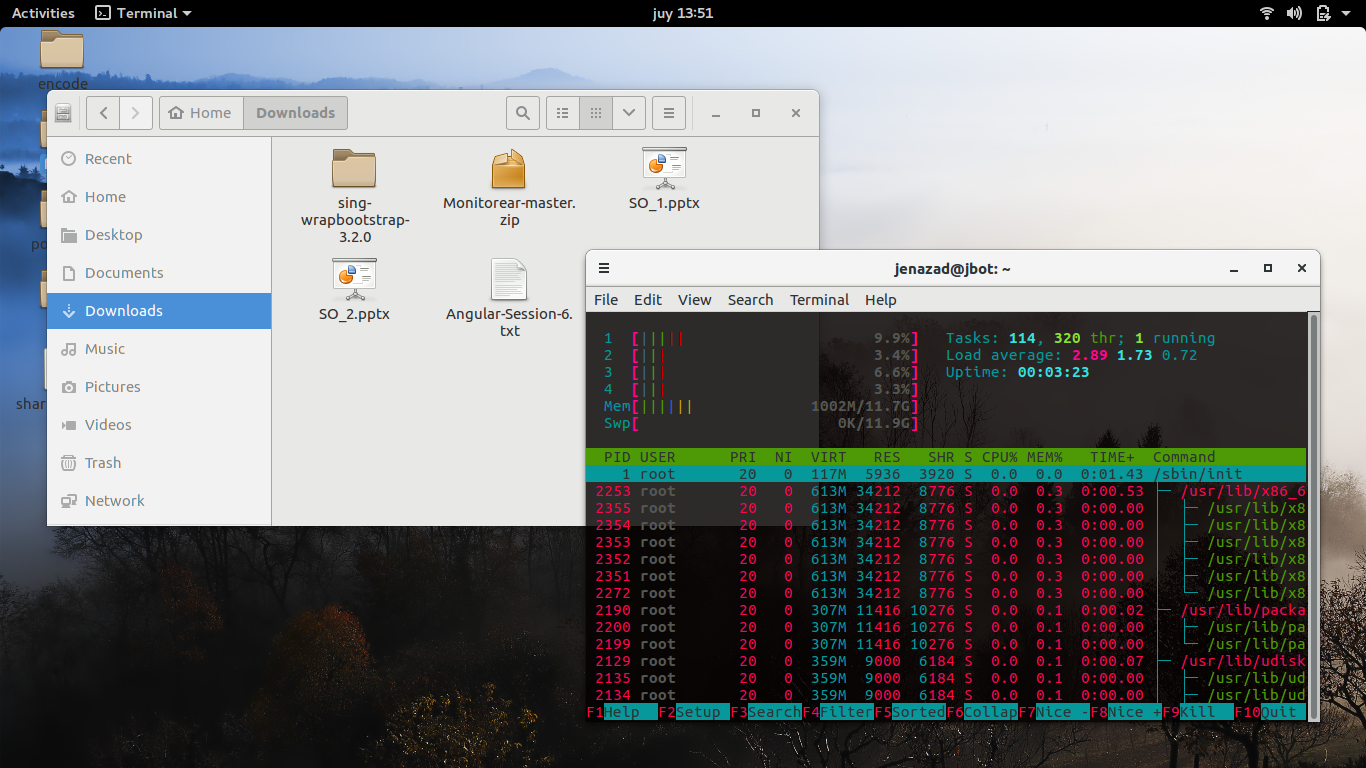Open the system menu arrow in top bar
This screenshot has height=768, width=1366.
[x=1347, y=13]
